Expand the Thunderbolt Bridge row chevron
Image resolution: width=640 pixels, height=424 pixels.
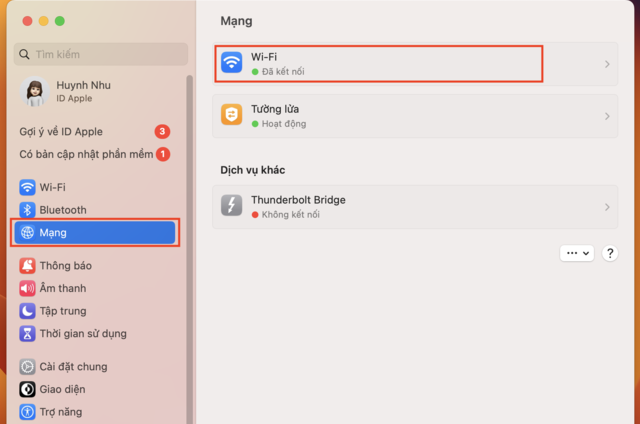point(607,207)
